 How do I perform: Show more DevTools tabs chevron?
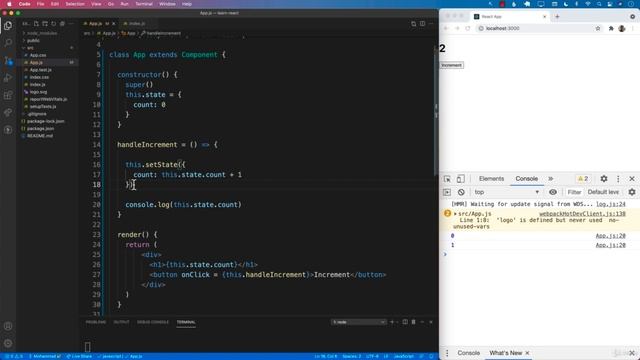point(551,179)
